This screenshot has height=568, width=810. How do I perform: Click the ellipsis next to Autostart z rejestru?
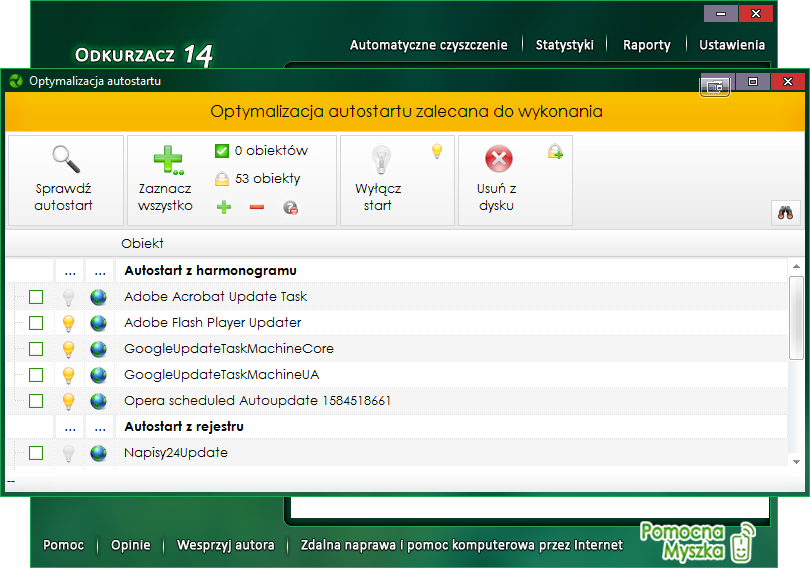[70, 427]
